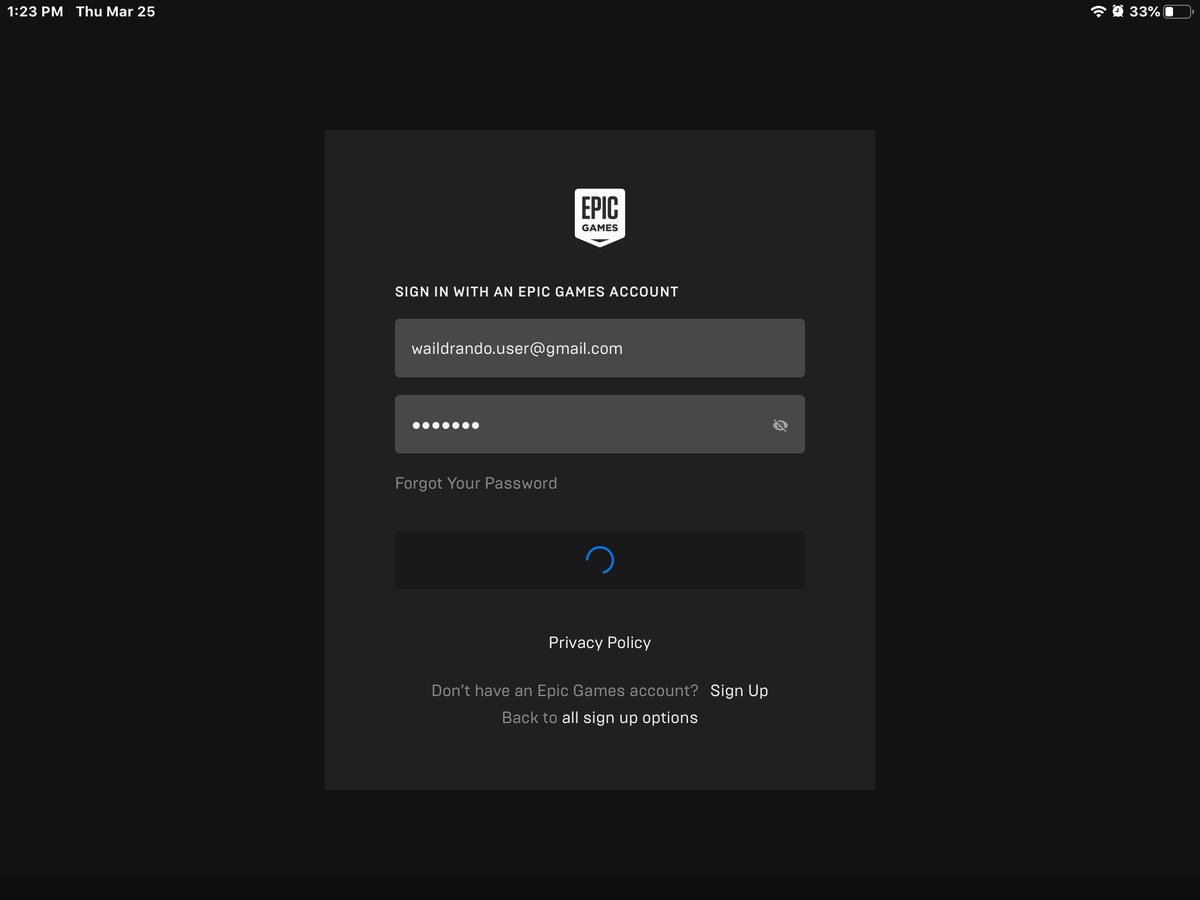
Task: Toggle password visibility eye icon
Action: pos(780,425)
